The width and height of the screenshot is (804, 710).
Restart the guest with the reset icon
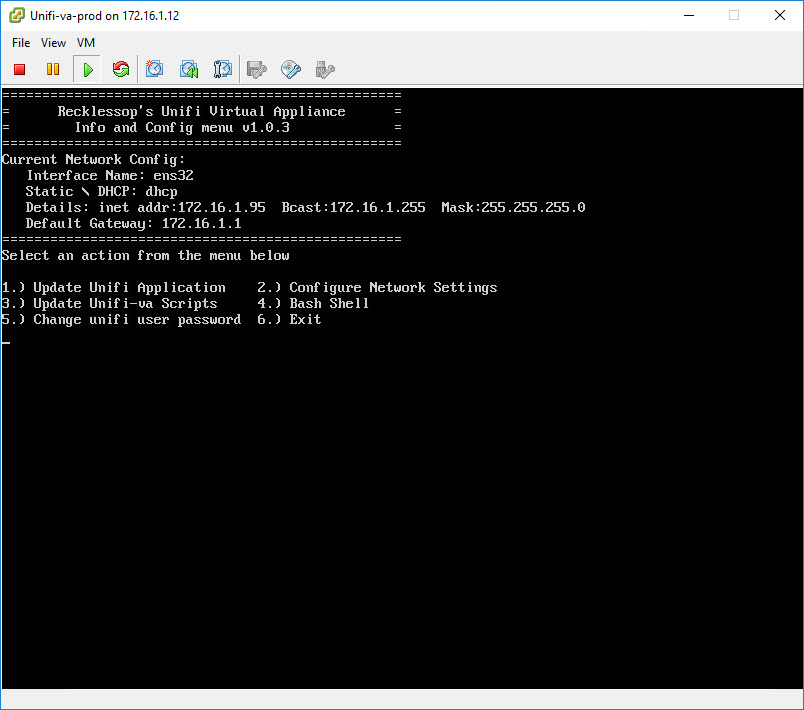[121, 69]
